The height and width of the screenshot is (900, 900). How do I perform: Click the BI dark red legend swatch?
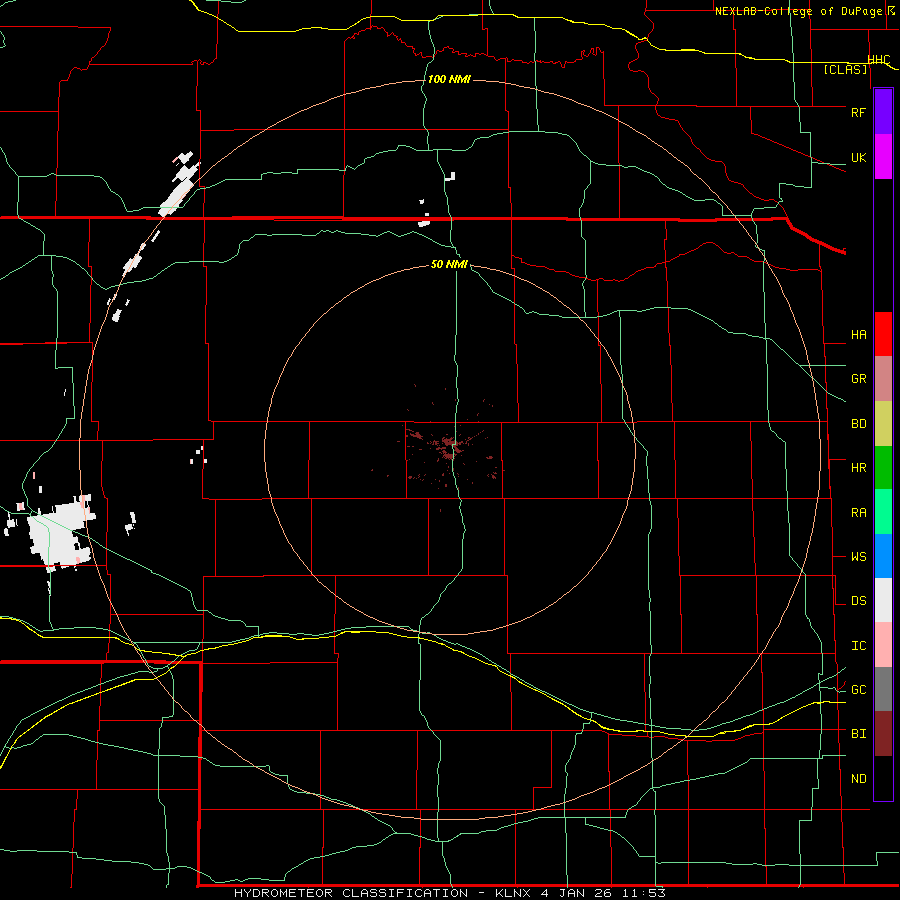pyautogui.click(x=883, y=734)
